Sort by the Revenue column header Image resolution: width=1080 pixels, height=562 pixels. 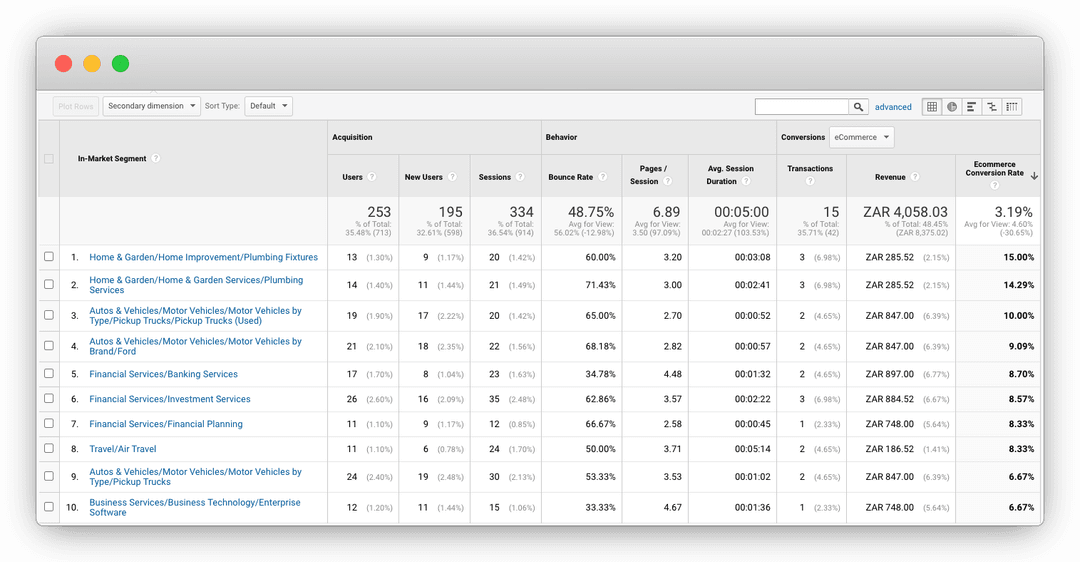pos(890,177)
